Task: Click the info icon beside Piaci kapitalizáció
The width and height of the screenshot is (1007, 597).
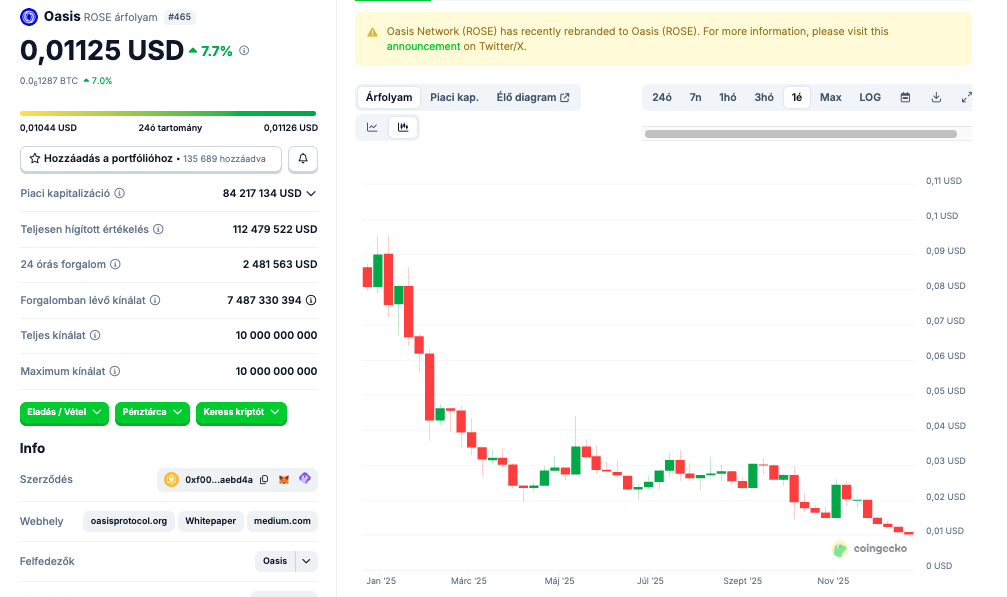Action: [x=120, y=194]
